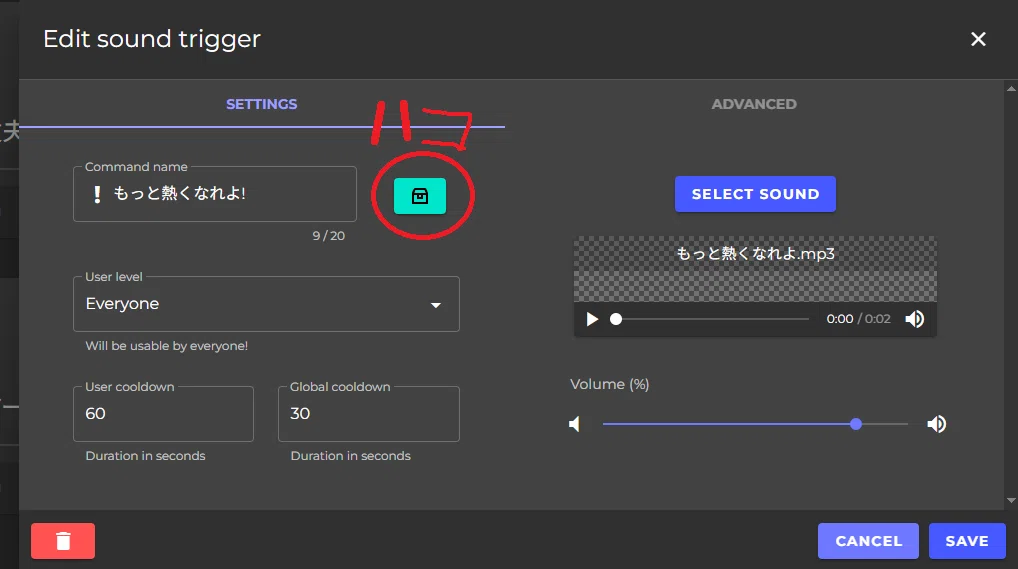Viewport: 1018px width, 569px height.
Task: Click the SELECT SOUND button
Action: click(755, 194)
